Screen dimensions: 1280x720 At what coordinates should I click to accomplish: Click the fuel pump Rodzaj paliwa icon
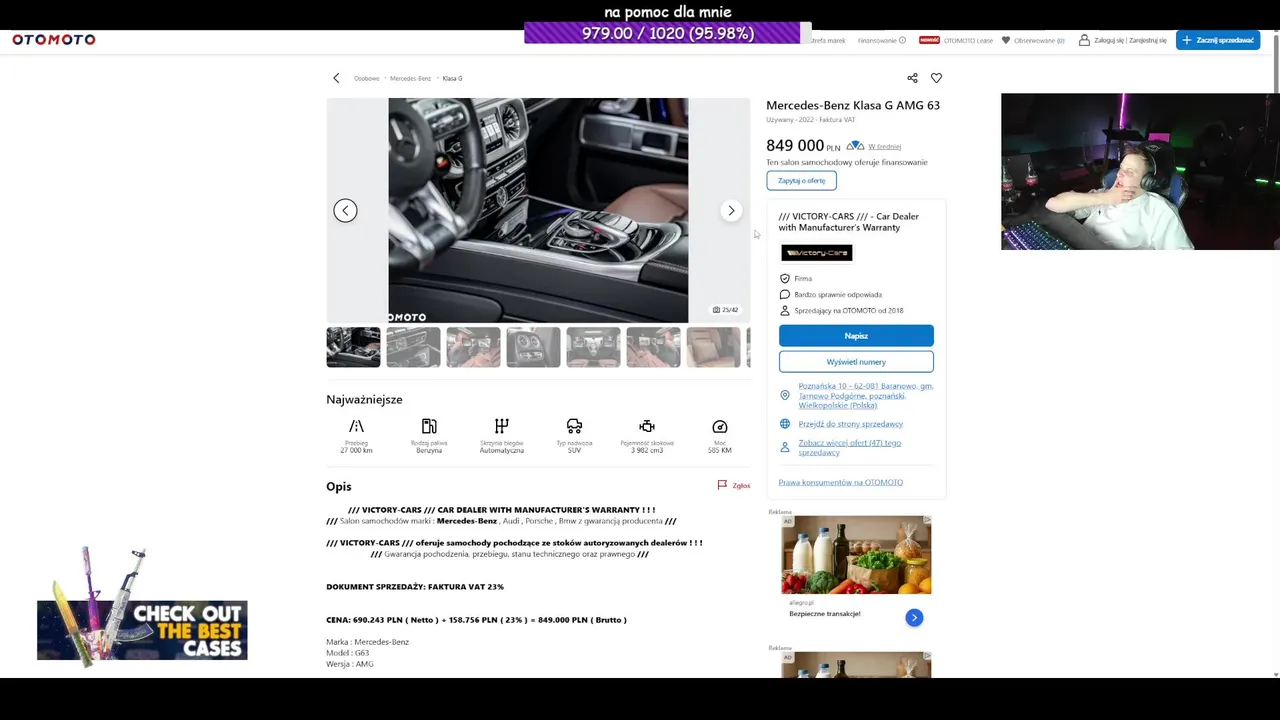tap(429, 427)
